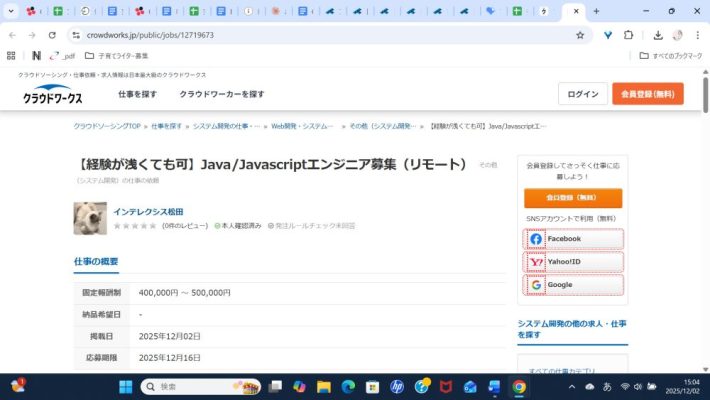Open the クラウドワーカーを探す header menu
Image resolution: width=710 pixels, height=400 pixels.
(x=221, y=94)
